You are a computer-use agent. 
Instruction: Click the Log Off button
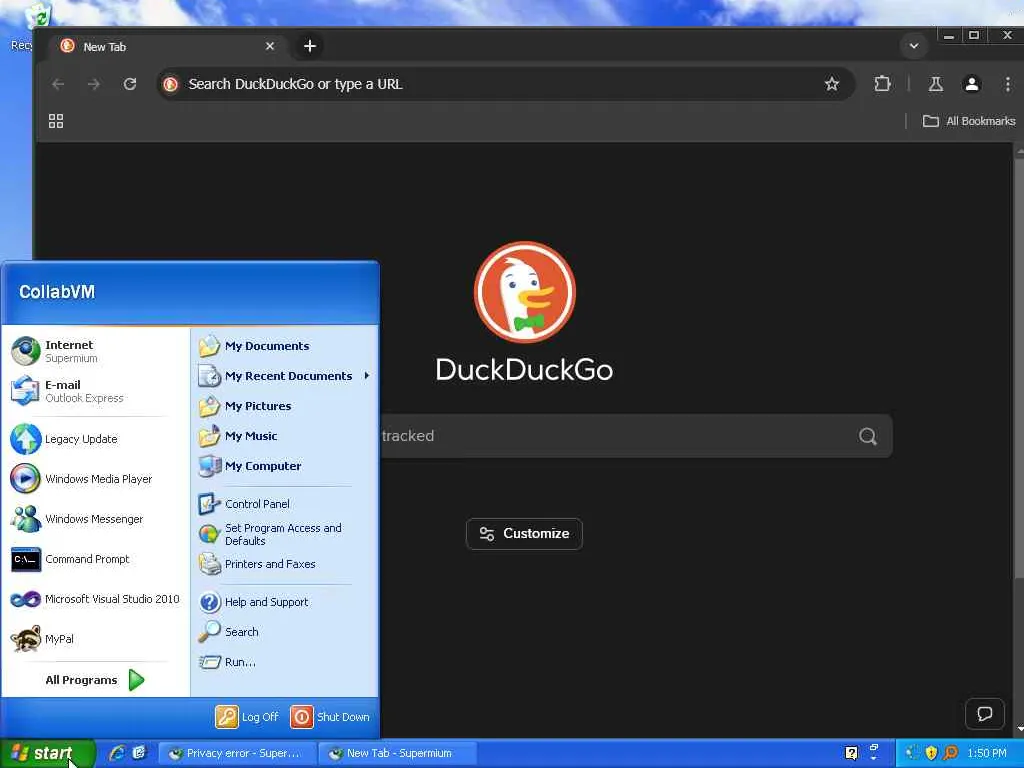(248, 717)
